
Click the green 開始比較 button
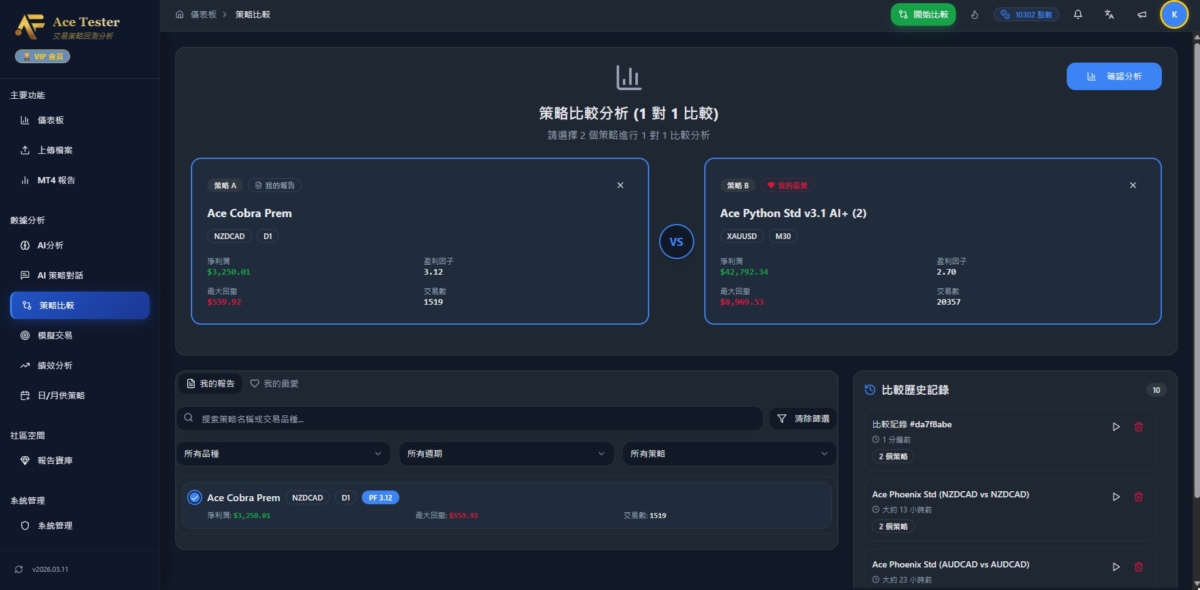[x=923, y=14]
